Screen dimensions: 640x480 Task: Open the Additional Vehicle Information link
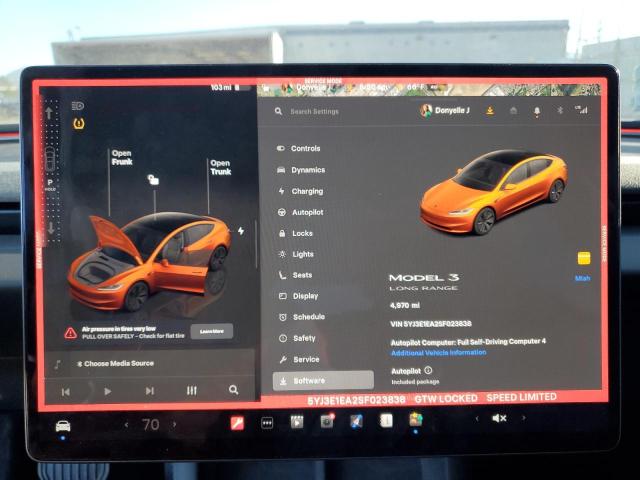(439, 353)
